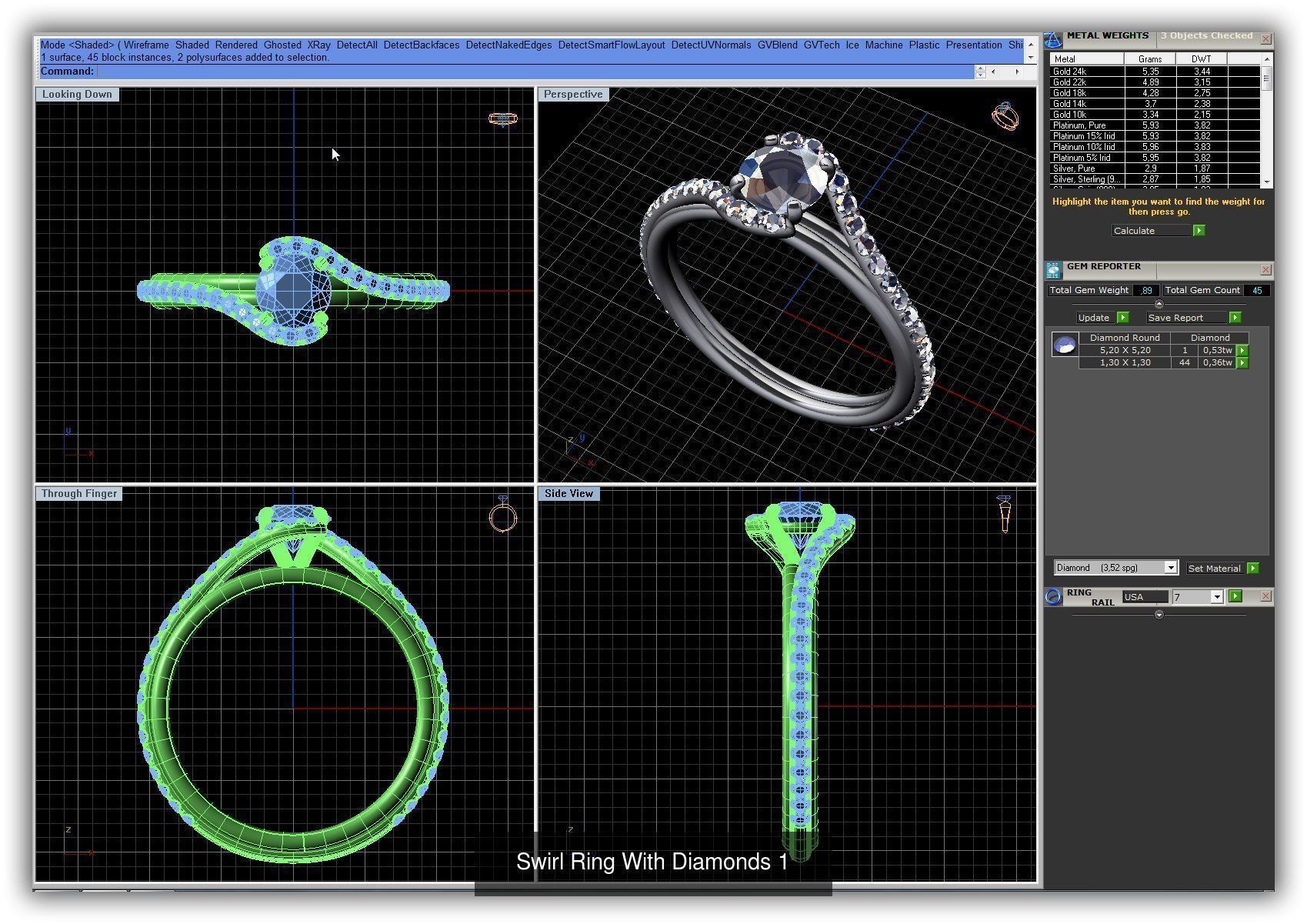1307x924 pixels.
Task: Collapse the Gem Reporter section with up arrow
Action: 1159,304
